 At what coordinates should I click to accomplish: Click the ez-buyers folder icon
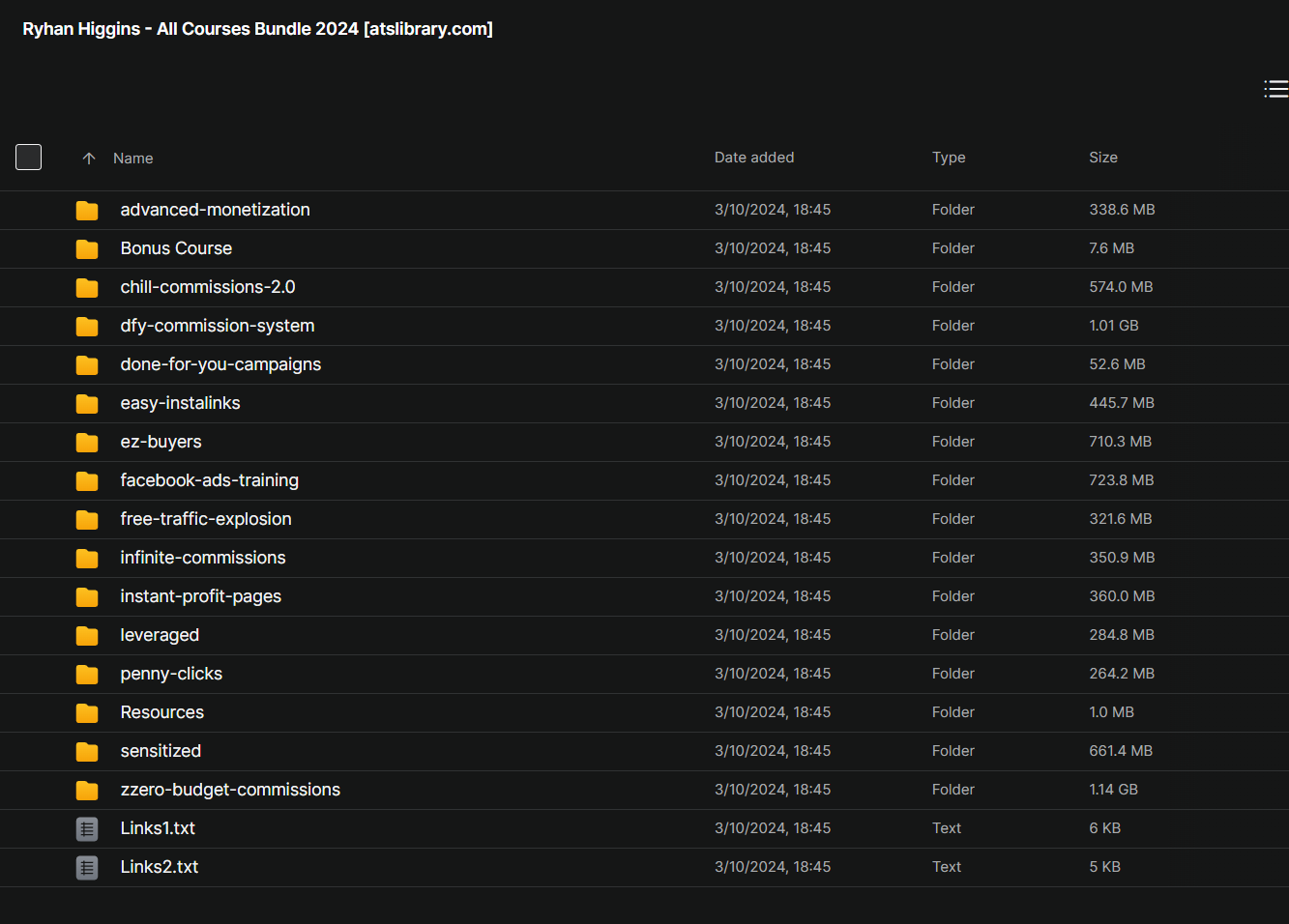87,442
